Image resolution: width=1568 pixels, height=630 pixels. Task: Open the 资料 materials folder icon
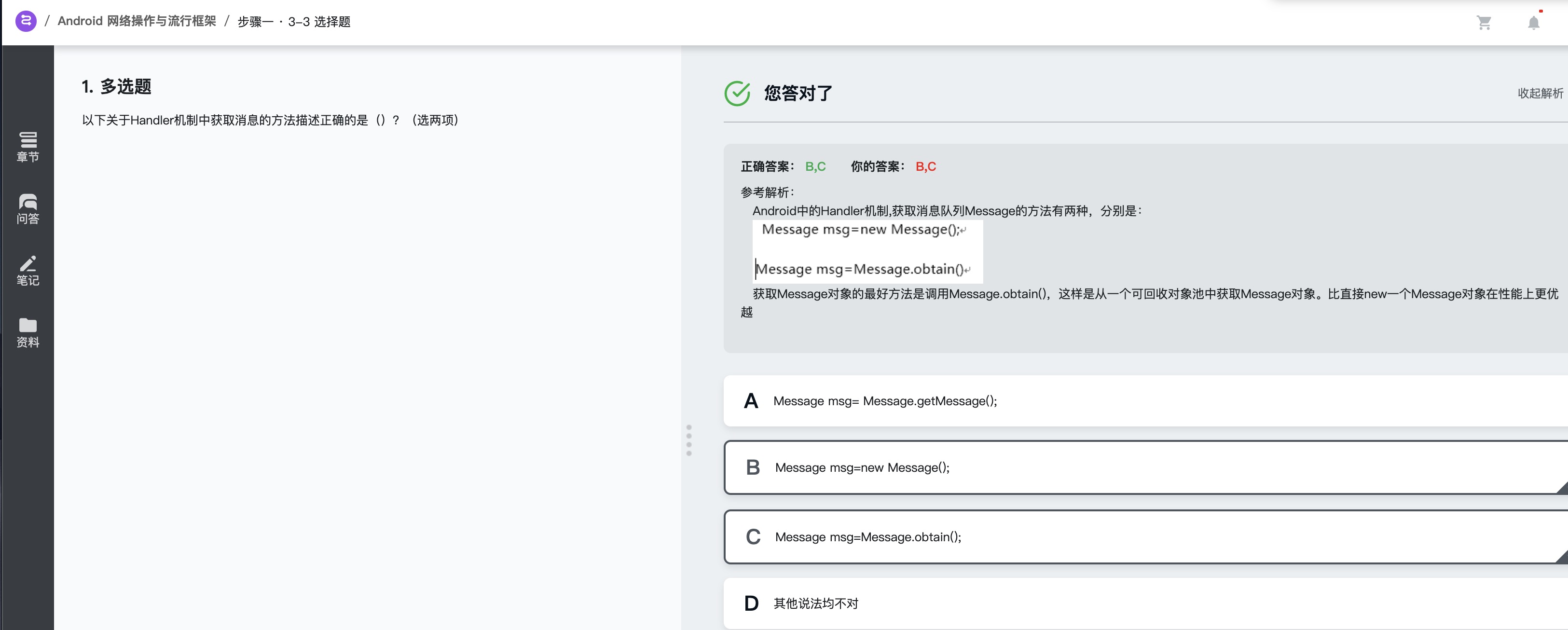pyautogui.click(x=28, y=333)
